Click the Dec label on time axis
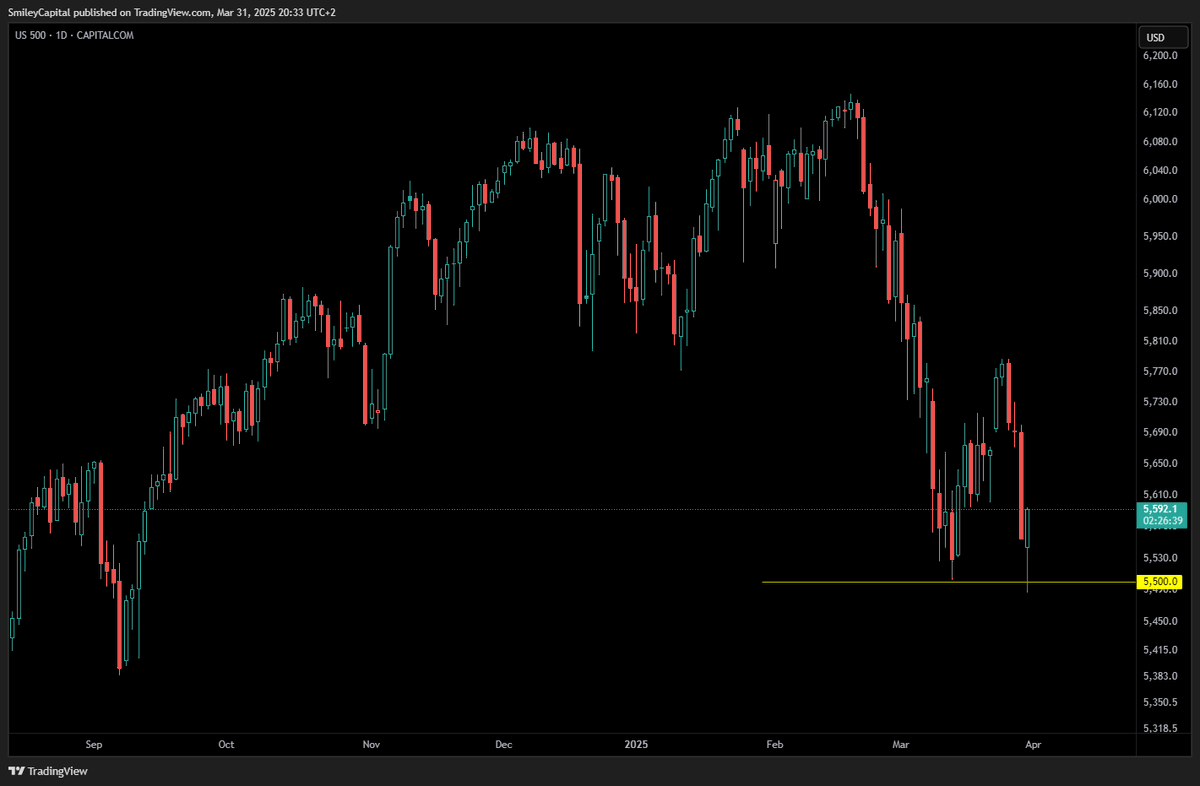This screenshot has height=786, width=1200. pos(503,745)
